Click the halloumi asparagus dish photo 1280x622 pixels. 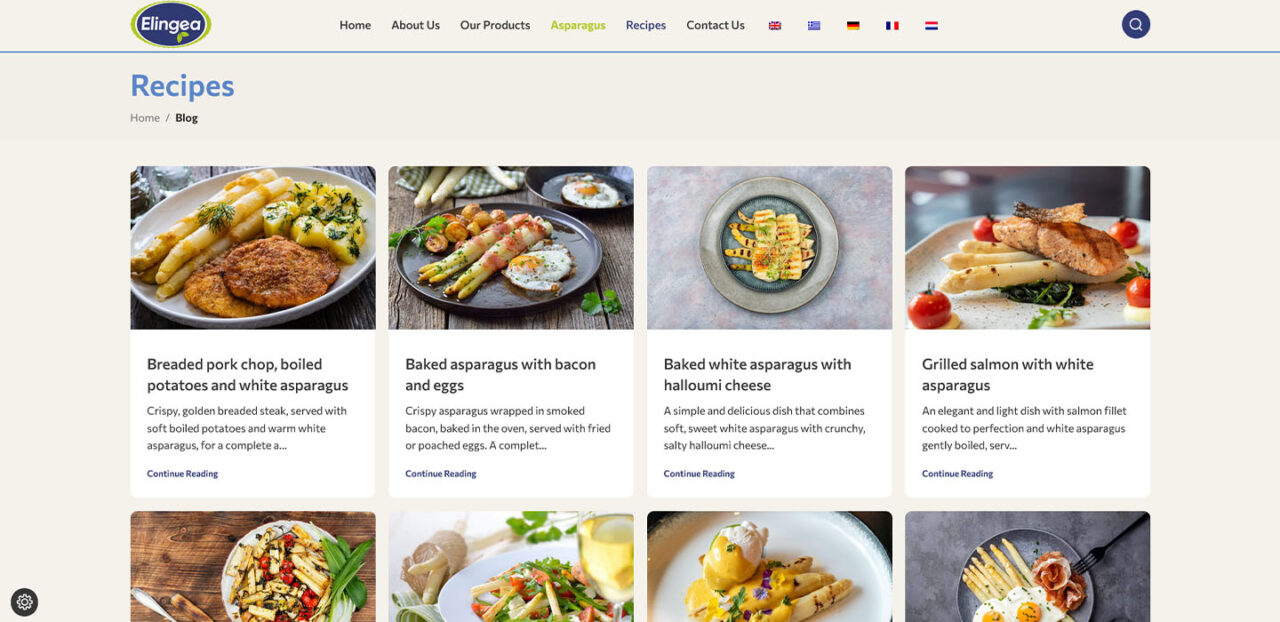769,247
